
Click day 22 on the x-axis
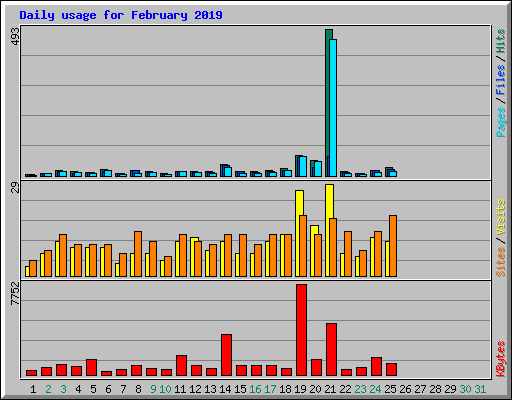[345, 389]
